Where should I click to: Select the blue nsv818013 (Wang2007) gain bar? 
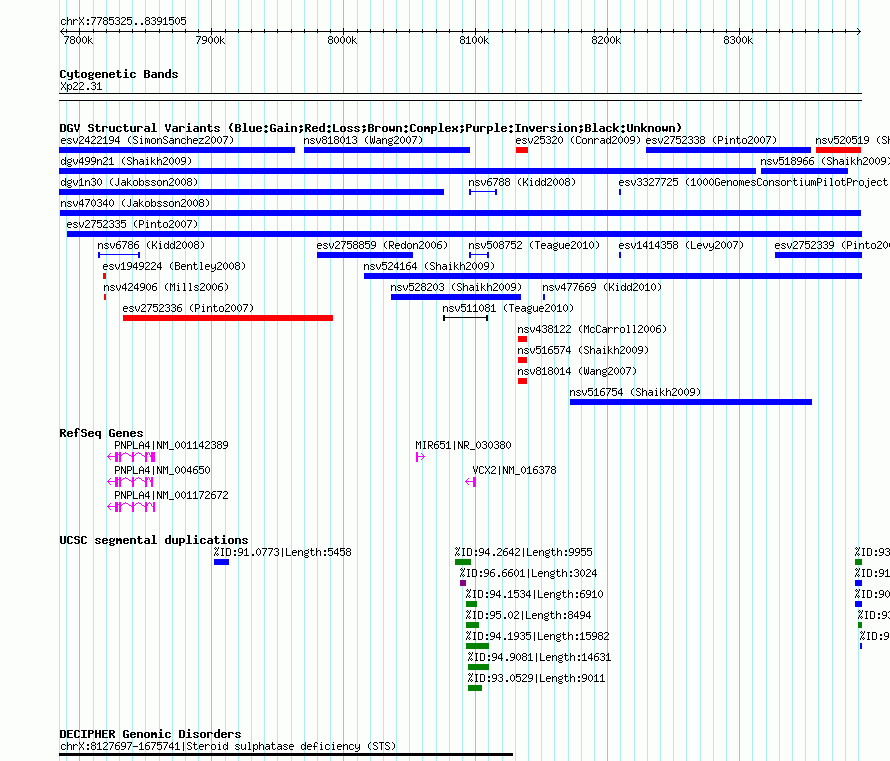[x=387, y=150]
